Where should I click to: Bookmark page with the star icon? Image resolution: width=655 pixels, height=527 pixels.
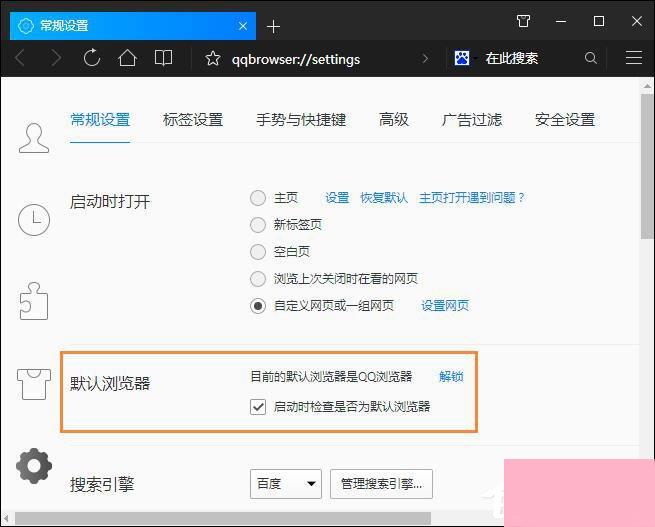[x=213, y=58]
